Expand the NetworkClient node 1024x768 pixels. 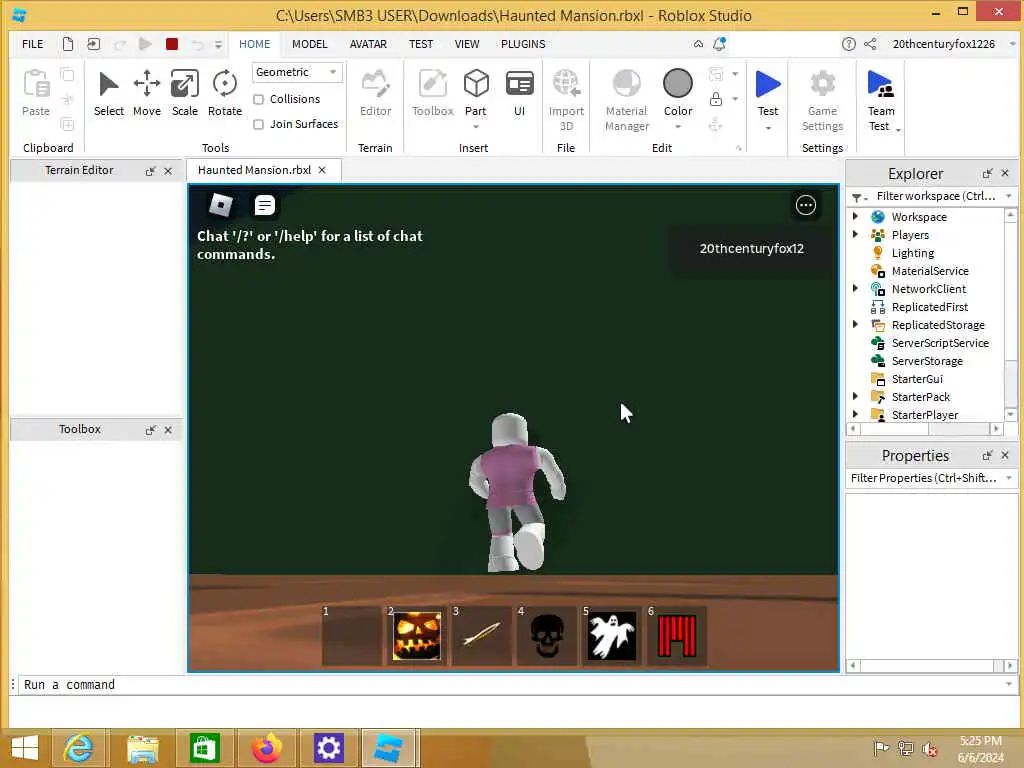coord(856,288)
